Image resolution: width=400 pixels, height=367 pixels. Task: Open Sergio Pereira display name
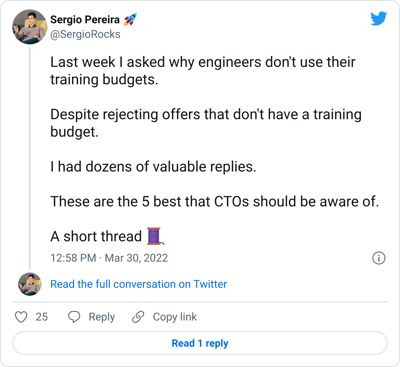(85, 20)
